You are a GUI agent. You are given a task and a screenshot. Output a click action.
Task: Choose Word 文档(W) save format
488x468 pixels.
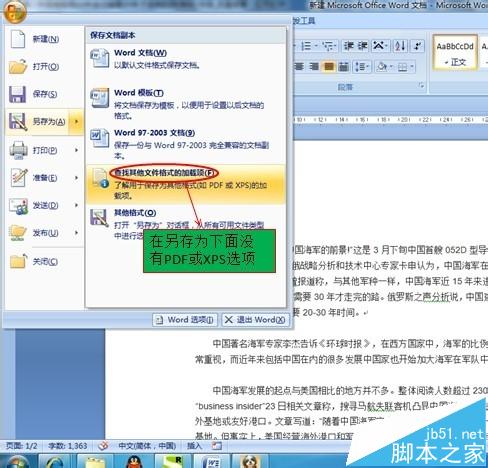[x=186, y=59]
